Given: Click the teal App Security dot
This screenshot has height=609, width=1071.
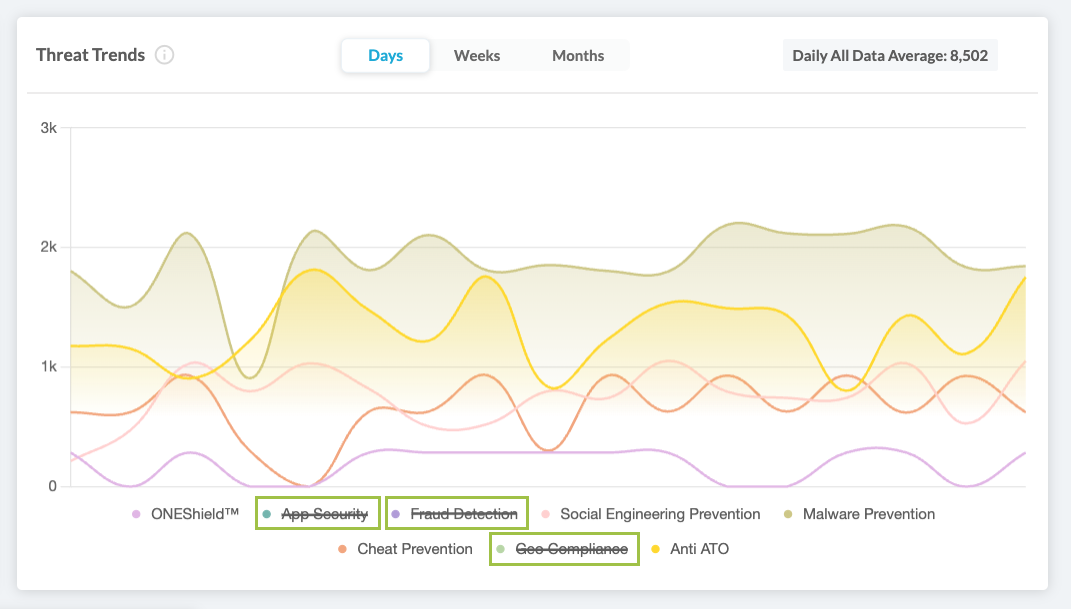Looking at the screenshot, I should pos(266,514).
